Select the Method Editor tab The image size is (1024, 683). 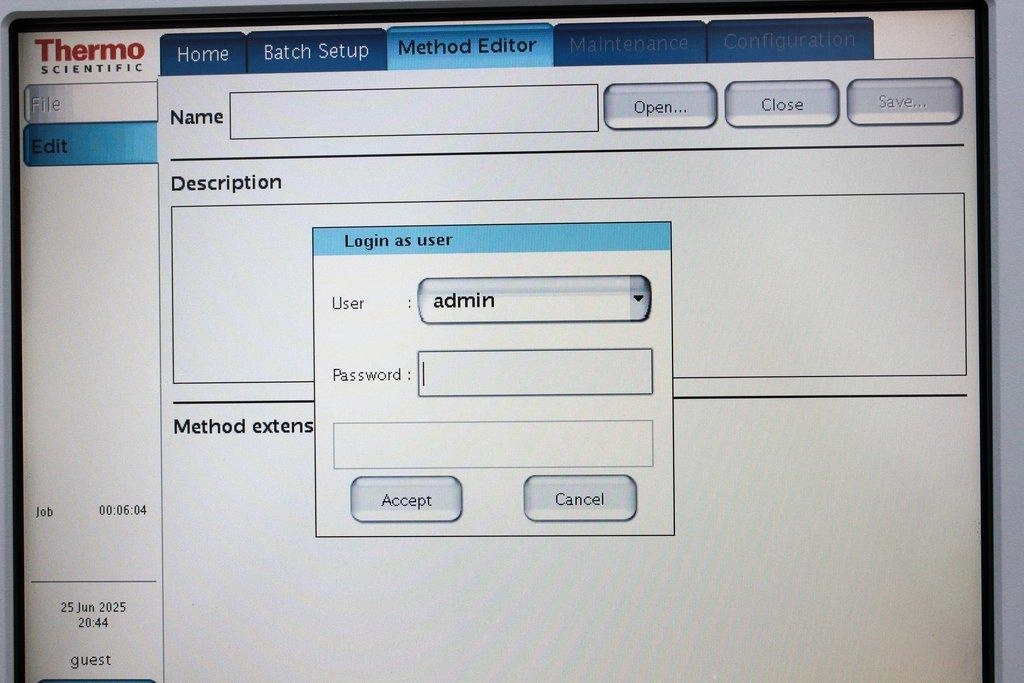[x=468, y=47]
